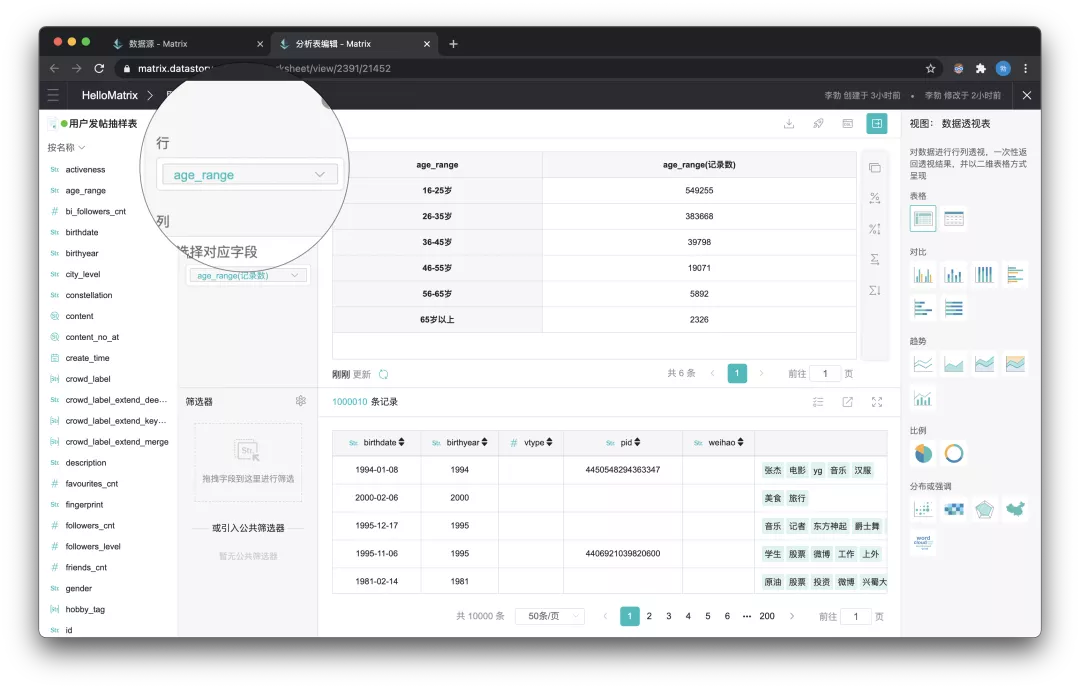Click the refresh icon next to 刚刚 更新
Viewport: 1080px width, 689px height.
(384, 374)
